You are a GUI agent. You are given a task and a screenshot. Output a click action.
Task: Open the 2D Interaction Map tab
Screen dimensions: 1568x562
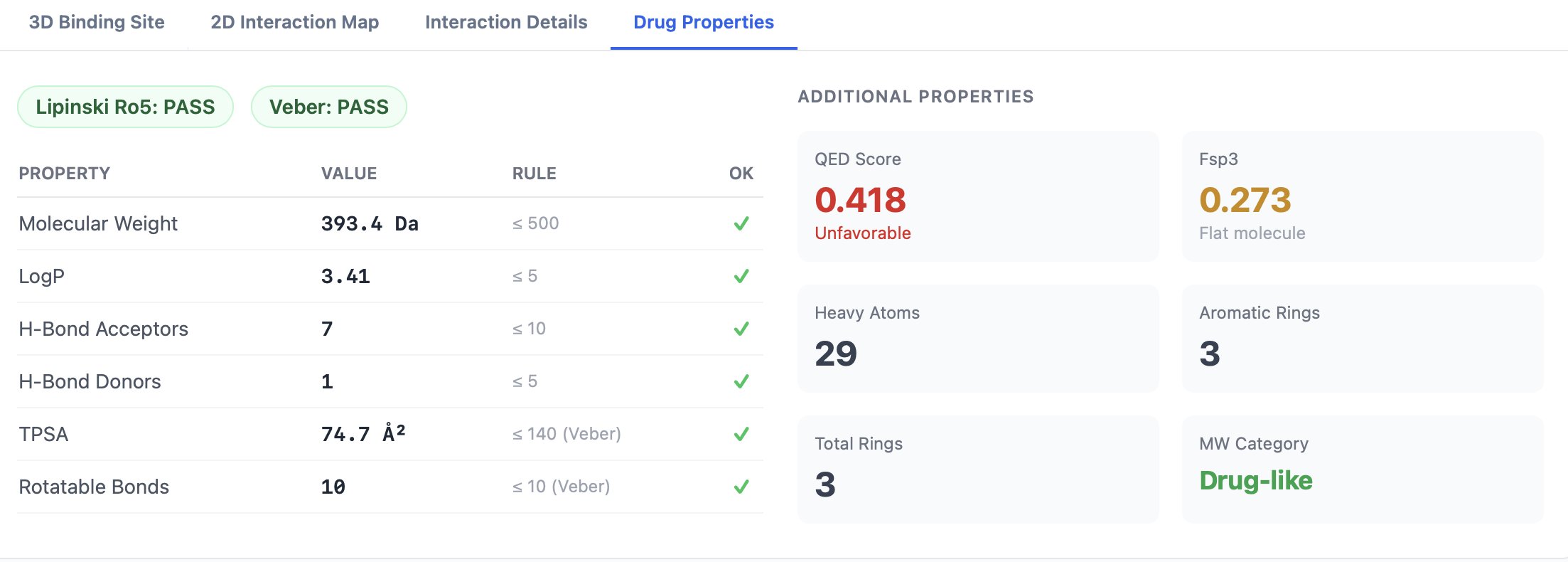[295, 22]
